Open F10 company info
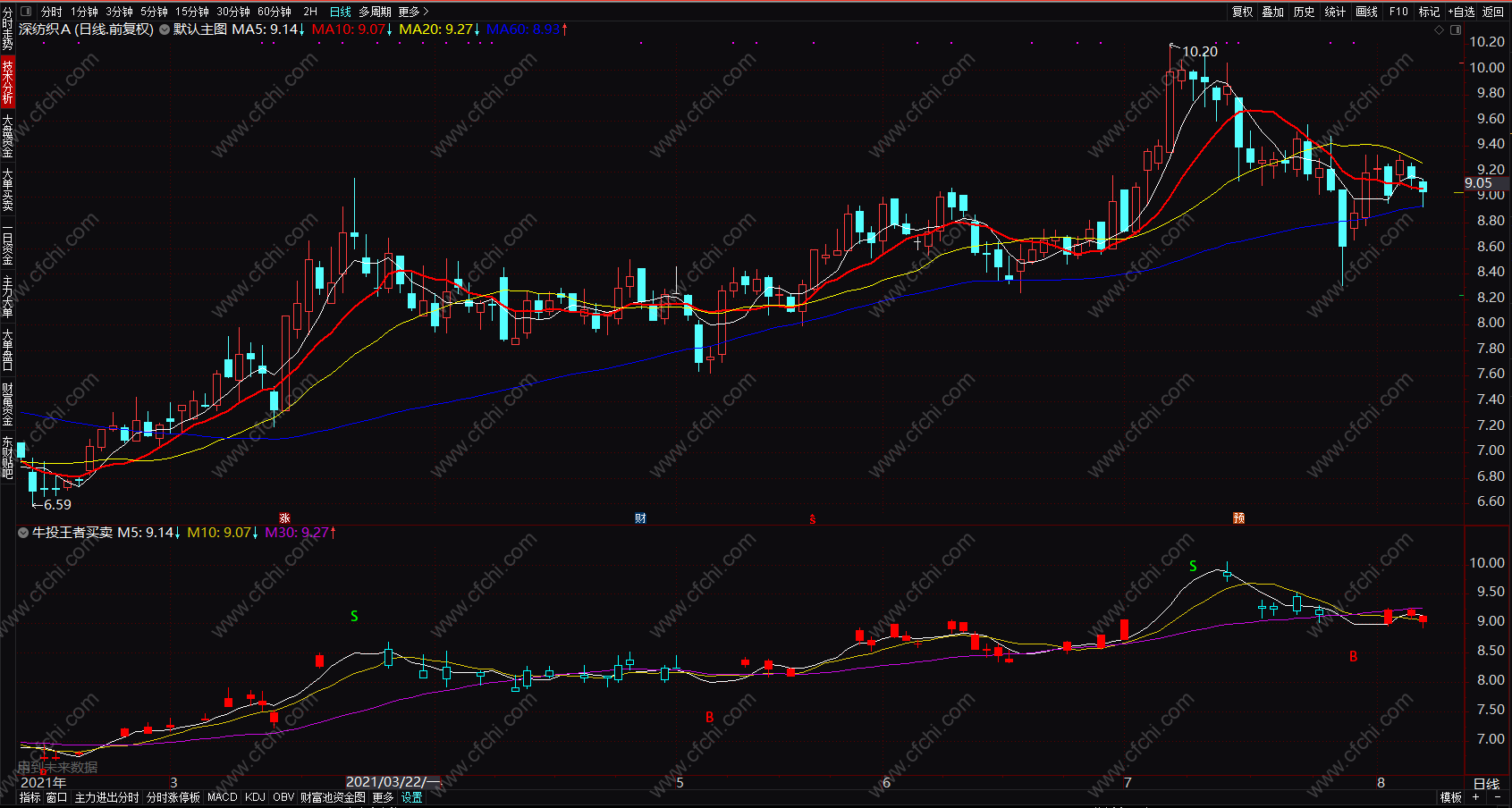The width and height of the screenshot is (1512, 808). 1398,12
